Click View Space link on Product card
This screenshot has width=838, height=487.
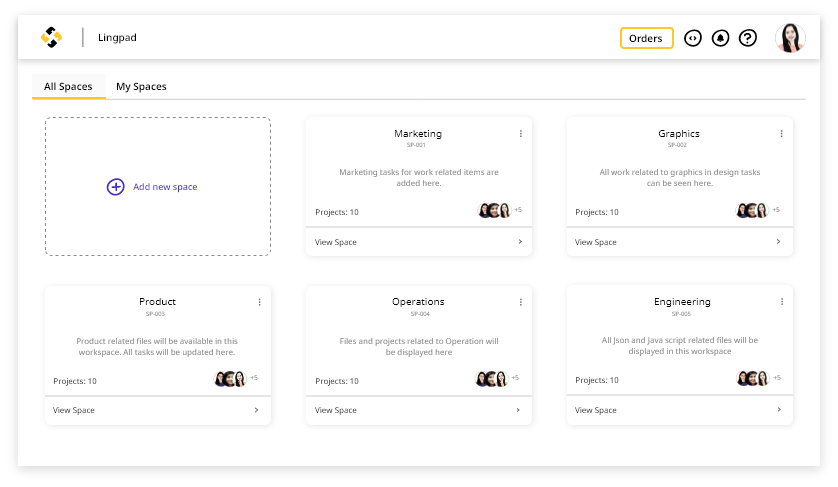(74, 410)
